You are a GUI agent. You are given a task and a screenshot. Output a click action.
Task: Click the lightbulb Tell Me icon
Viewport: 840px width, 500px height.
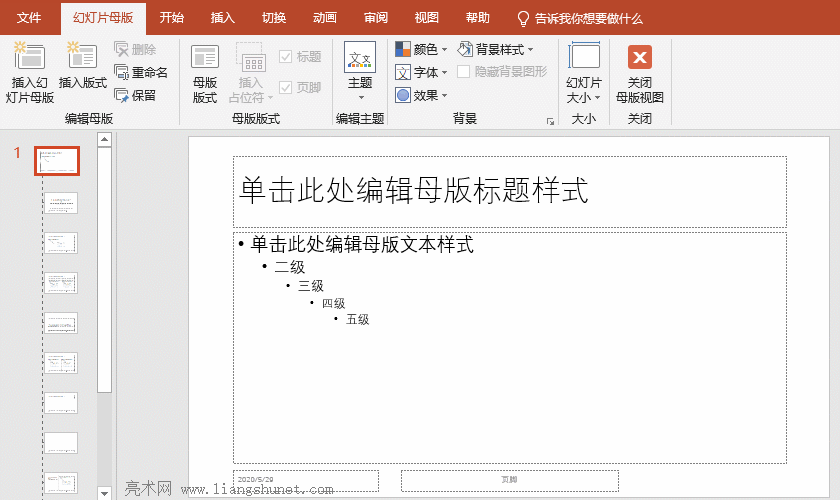click(x=523, y=19)
